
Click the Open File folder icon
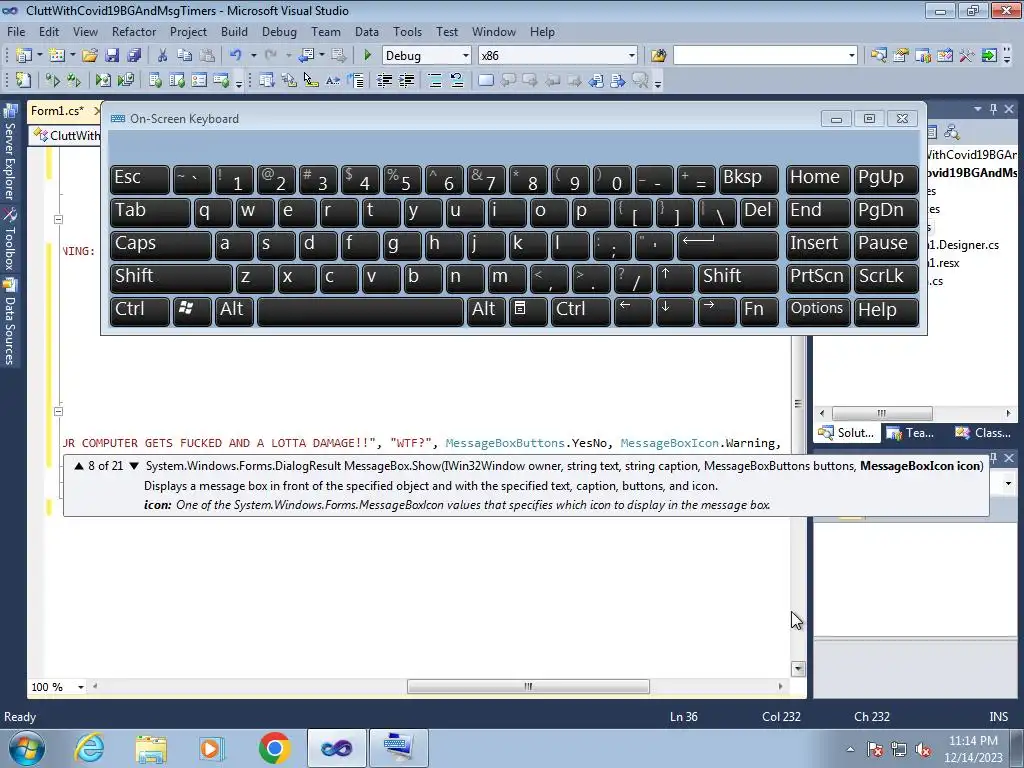click(89, 56)
